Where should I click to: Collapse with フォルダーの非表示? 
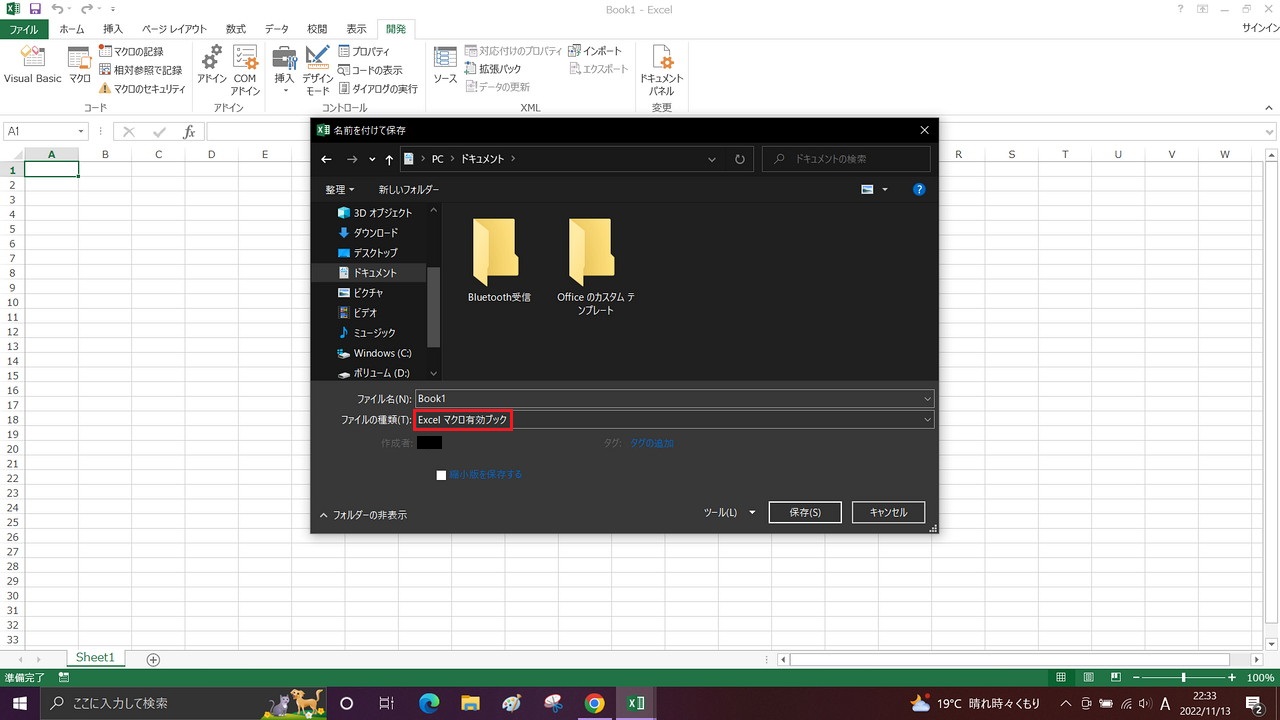(363, 515)
